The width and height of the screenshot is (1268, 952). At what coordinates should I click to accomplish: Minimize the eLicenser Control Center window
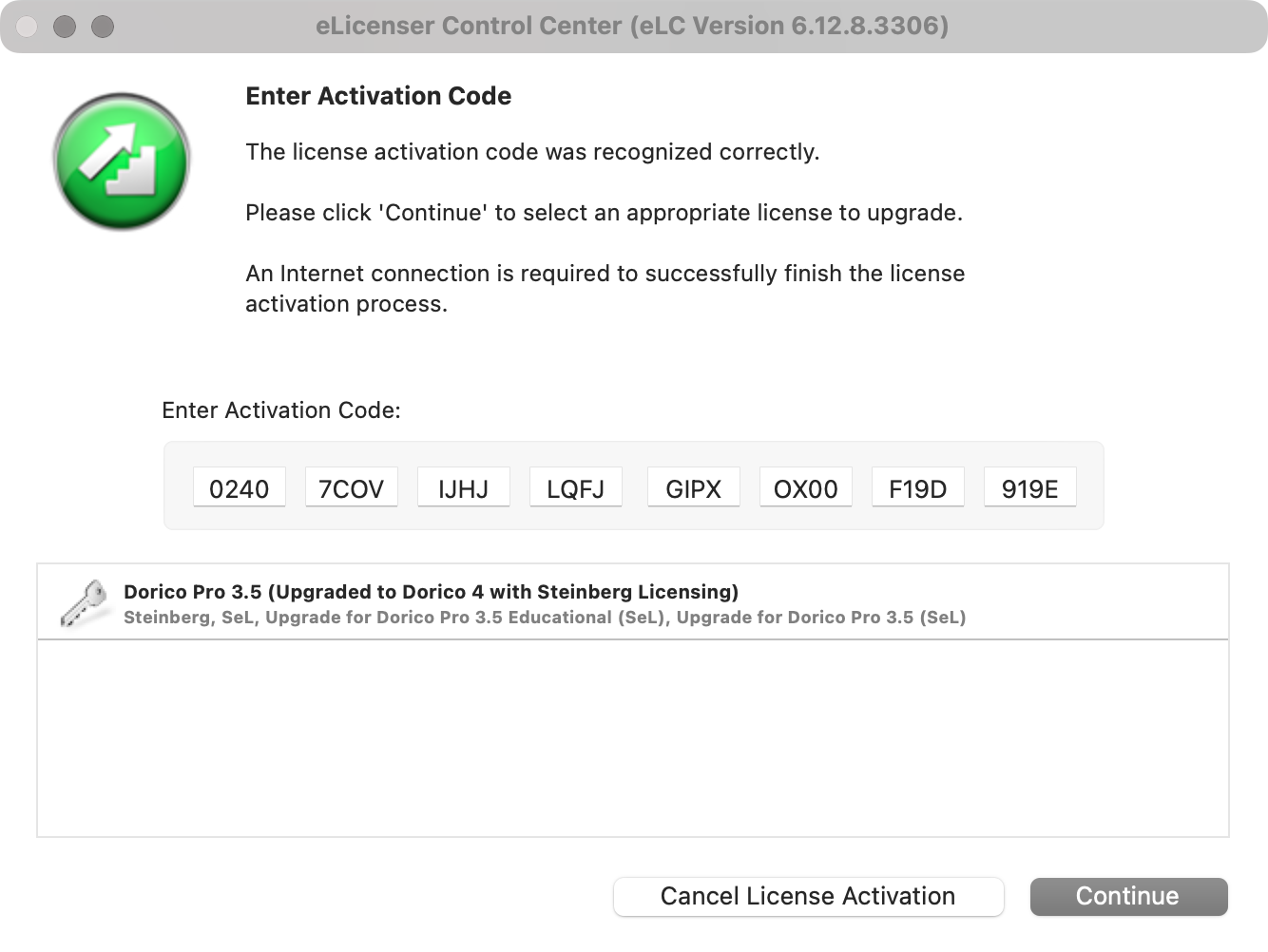click(65, 27)
